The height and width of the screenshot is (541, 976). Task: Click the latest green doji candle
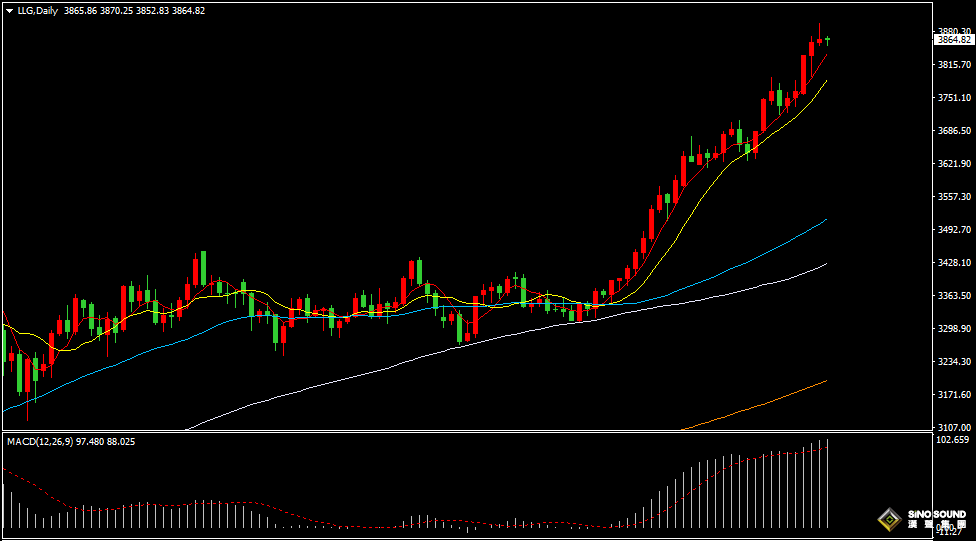coord(828,40)
